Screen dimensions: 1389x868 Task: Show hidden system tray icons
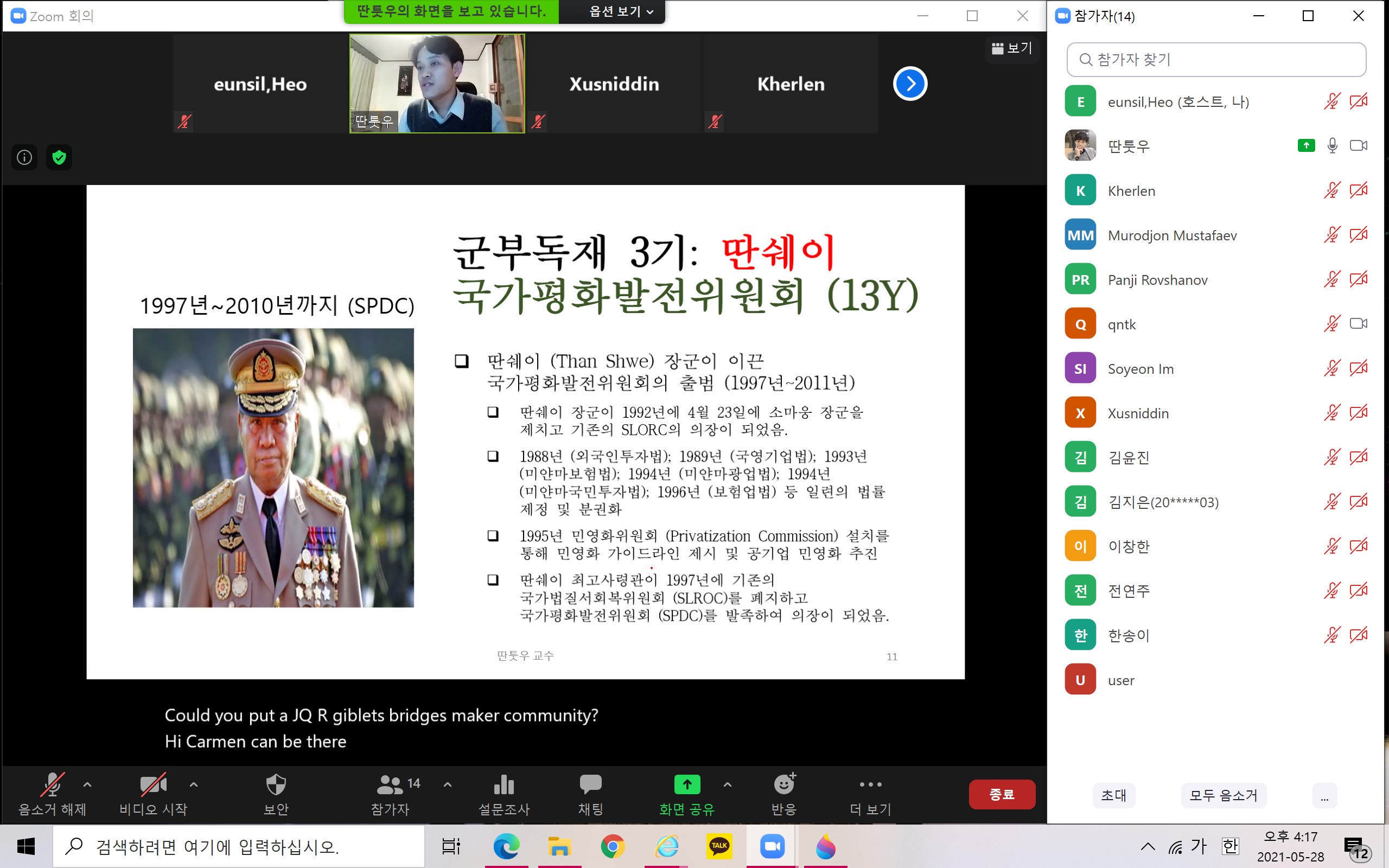(1148, 846)
